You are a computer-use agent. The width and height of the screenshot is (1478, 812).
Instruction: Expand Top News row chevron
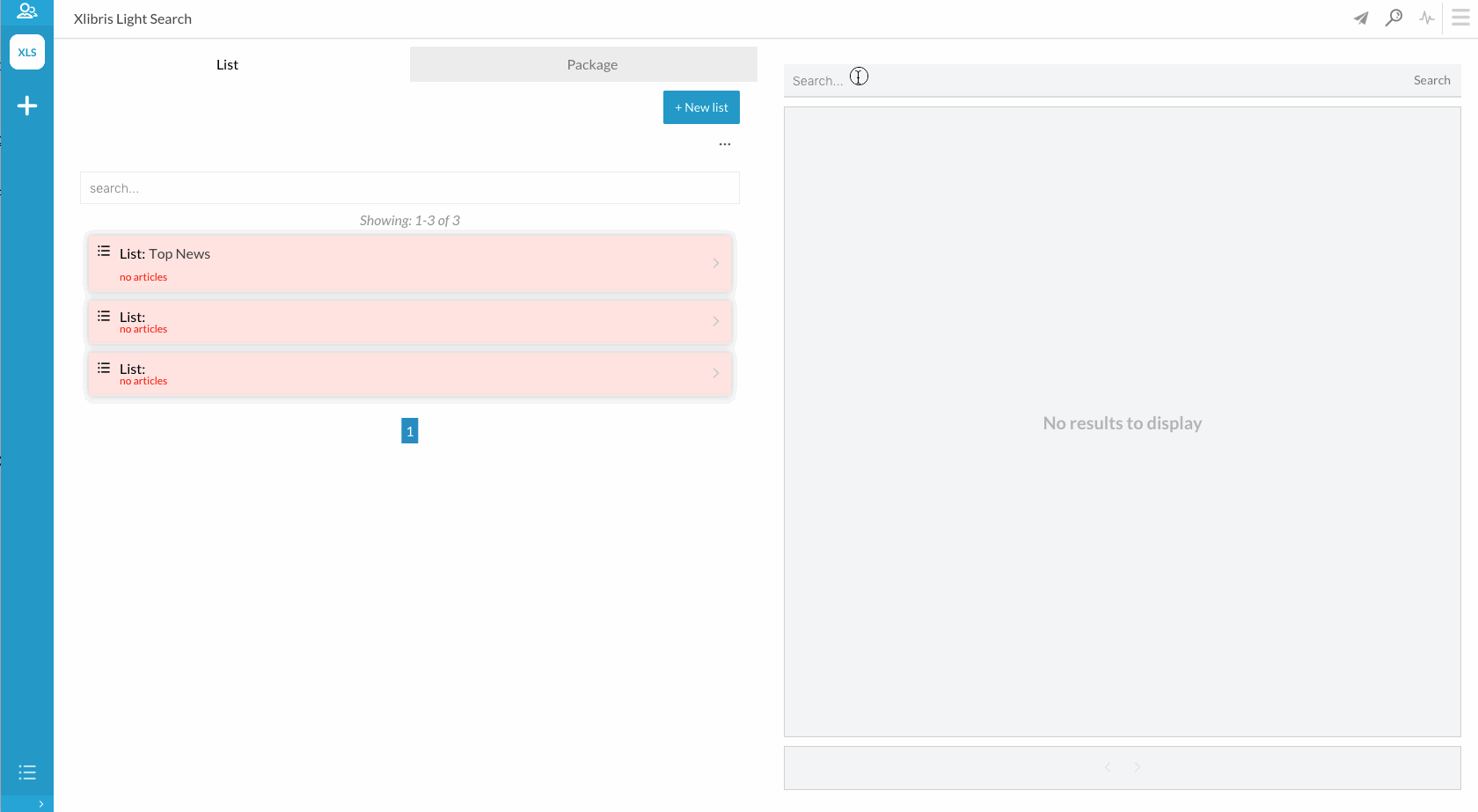pos(716,263)
